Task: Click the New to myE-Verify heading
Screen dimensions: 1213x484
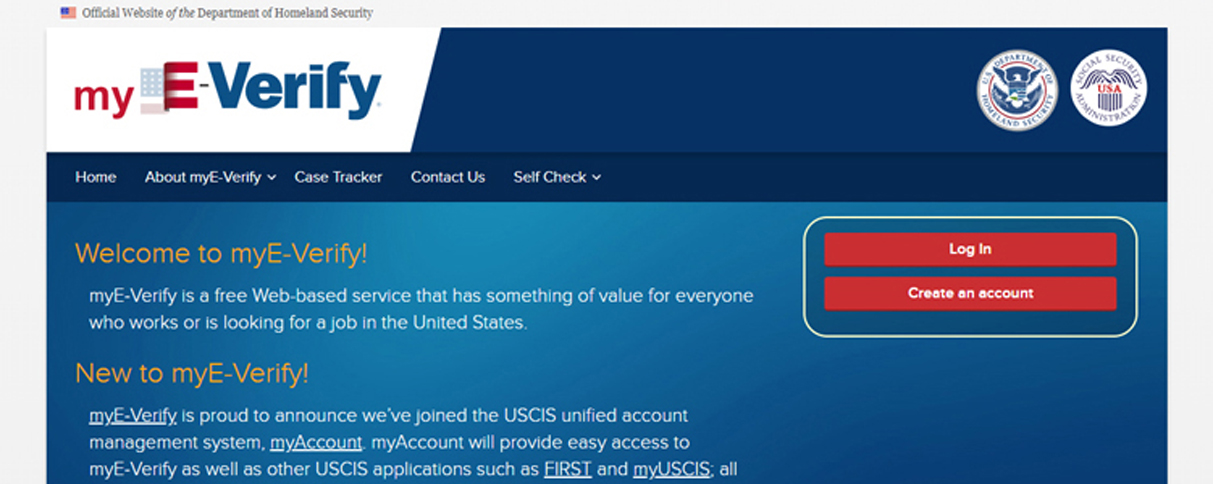Action: (192, 374)
